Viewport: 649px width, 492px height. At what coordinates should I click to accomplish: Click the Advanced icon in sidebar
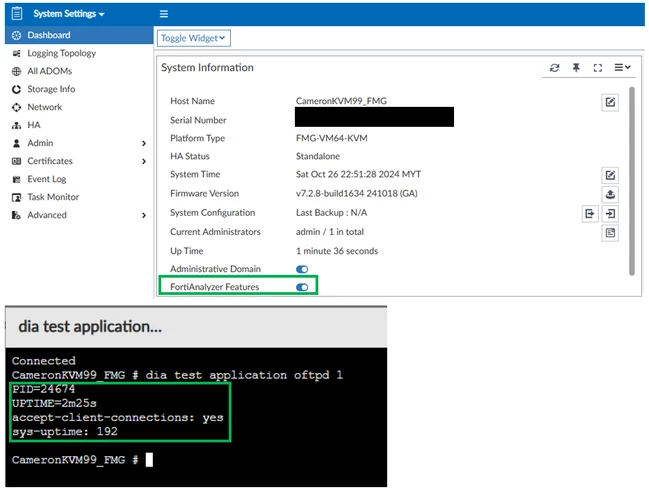coord(16,216)
